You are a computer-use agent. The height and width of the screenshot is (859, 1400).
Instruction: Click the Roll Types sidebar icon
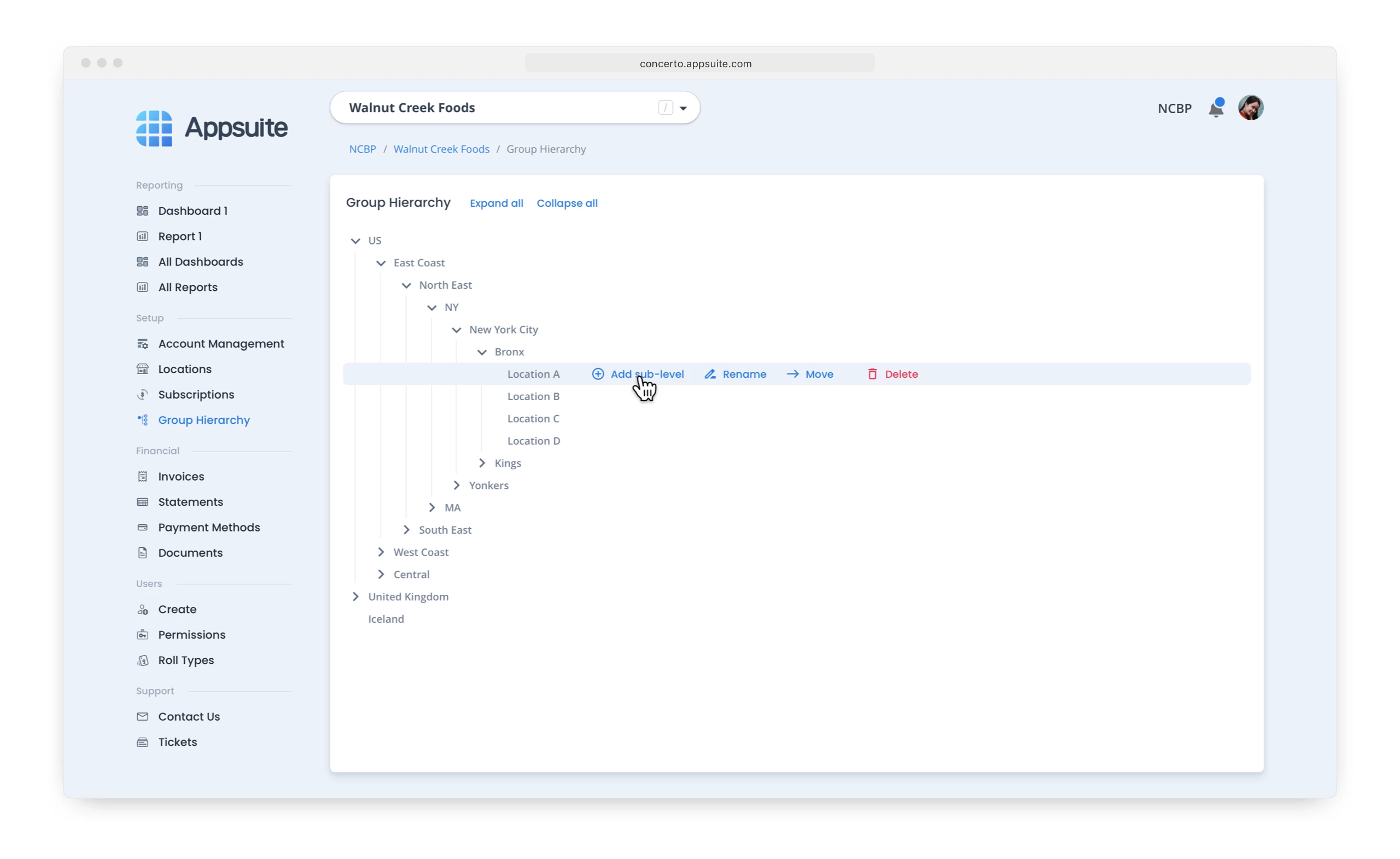click(143, 660)
